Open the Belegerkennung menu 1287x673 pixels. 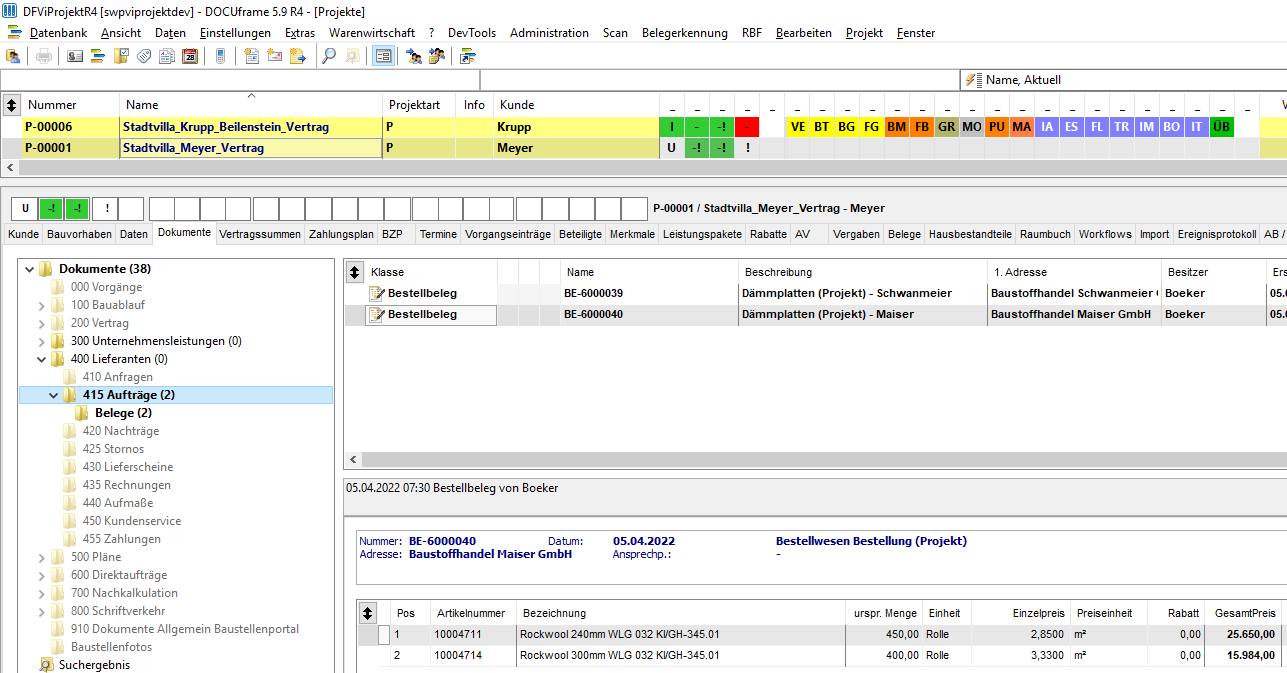click(685, 33)
